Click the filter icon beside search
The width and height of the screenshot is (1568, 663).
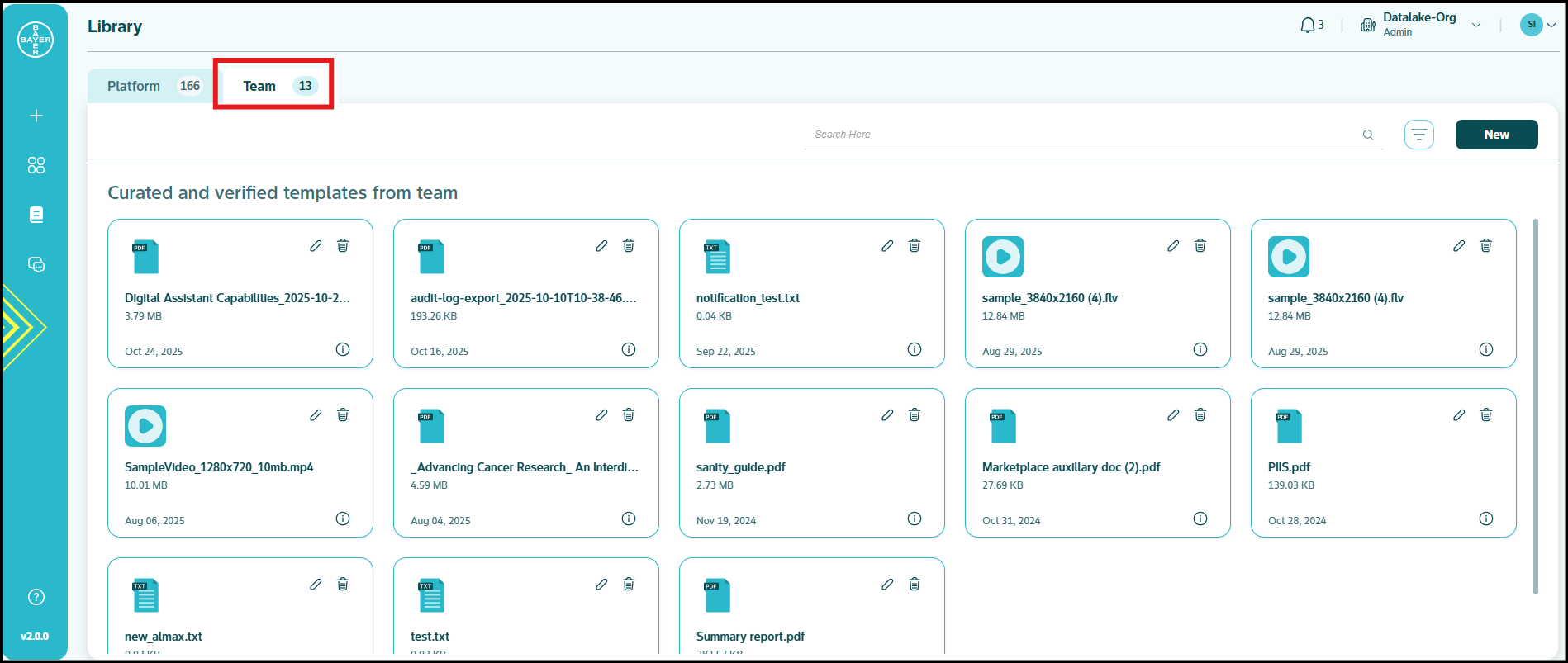tap(1418, 135)
